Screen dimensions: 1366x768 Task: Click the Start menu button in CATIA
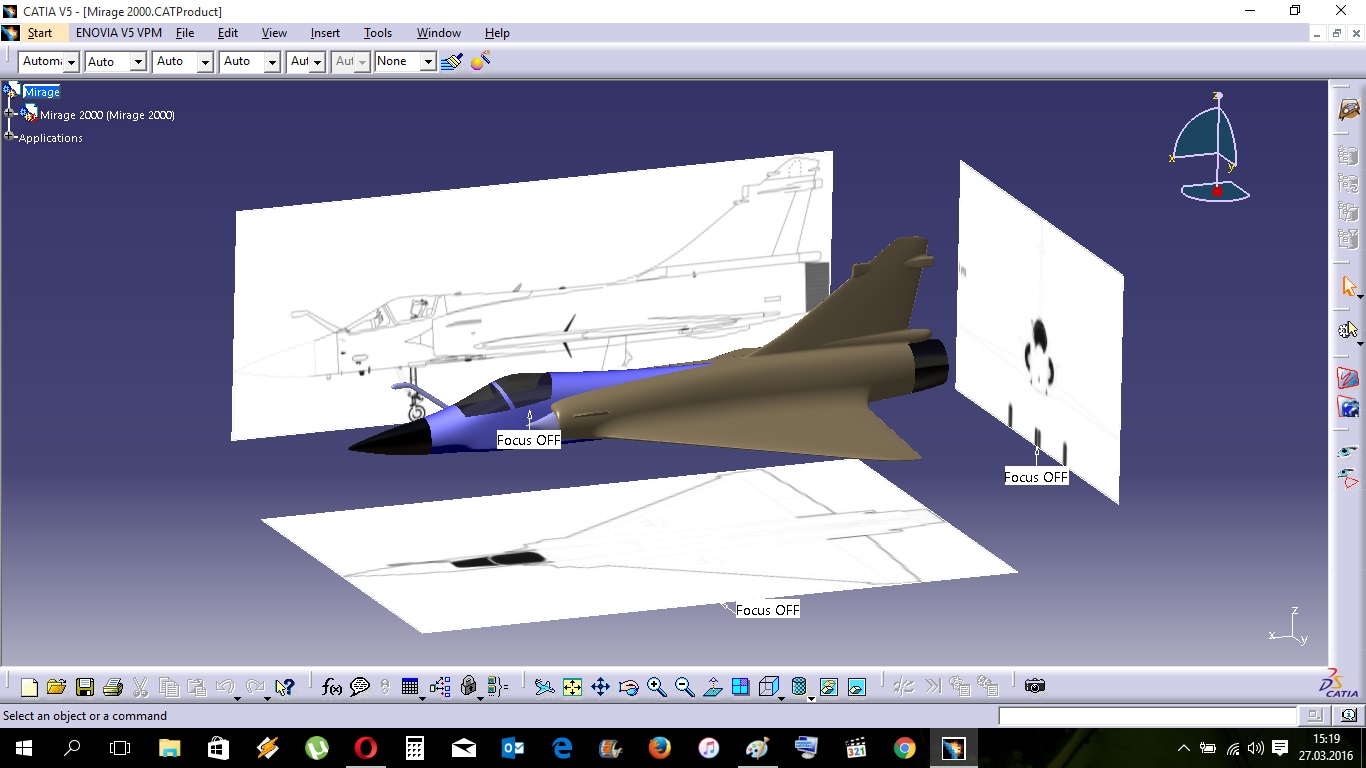tap(39, 33)
